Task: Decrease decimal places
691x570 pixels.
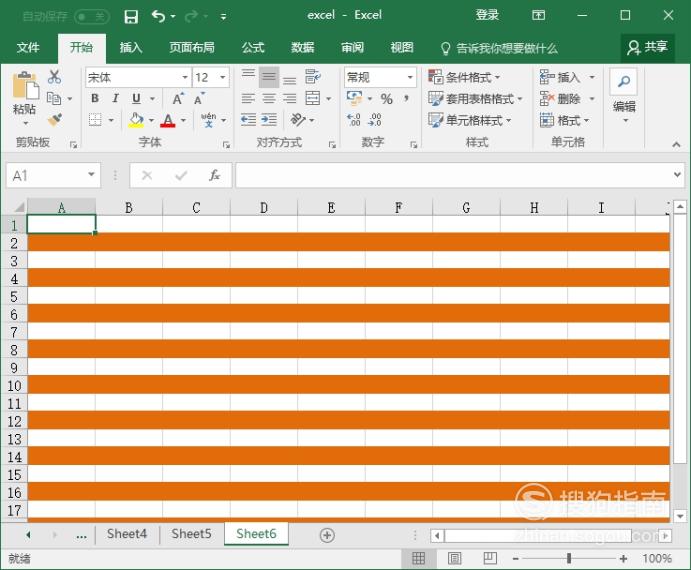Action: tap(375, 119)
